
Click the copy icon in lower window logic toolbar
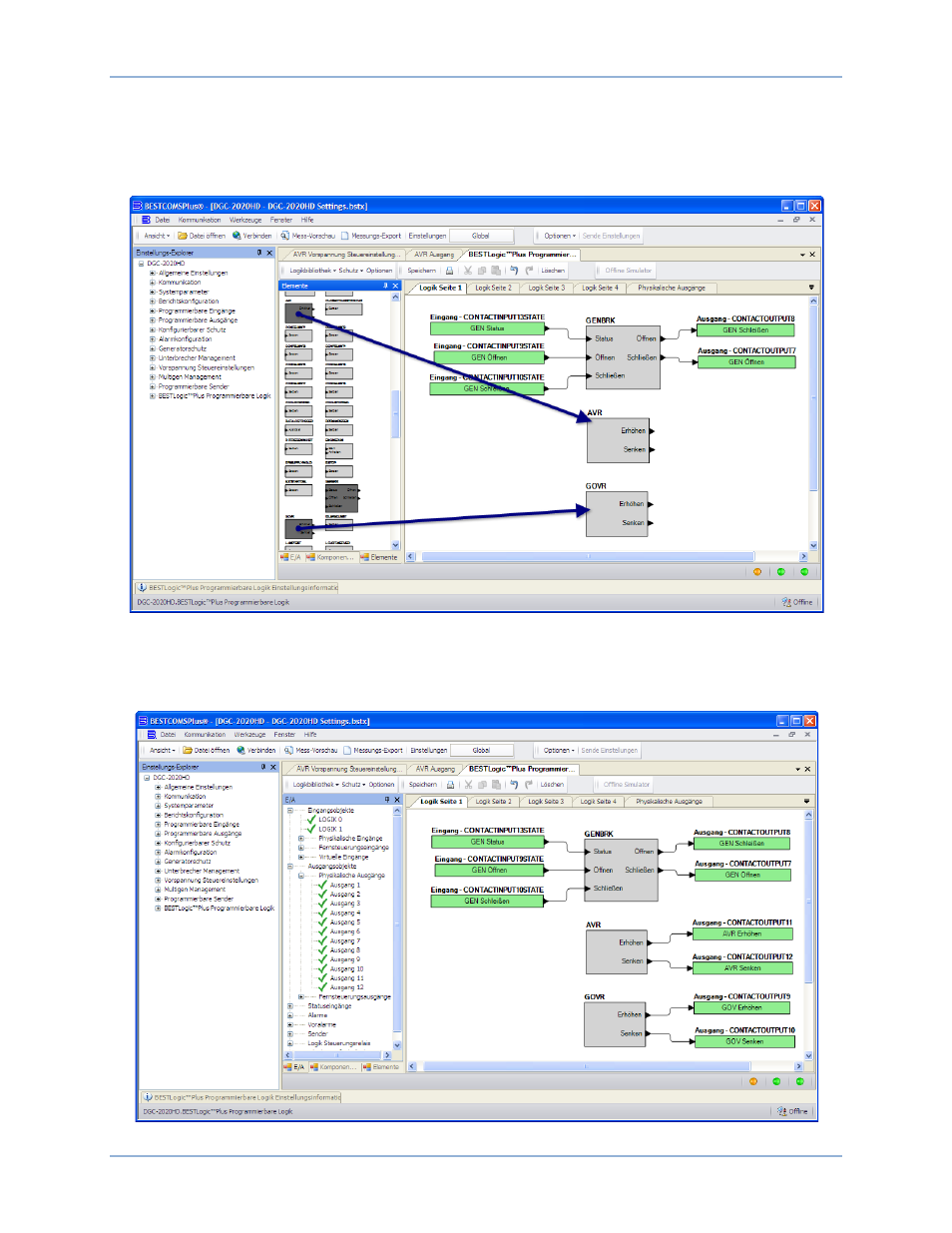[483, 785]
